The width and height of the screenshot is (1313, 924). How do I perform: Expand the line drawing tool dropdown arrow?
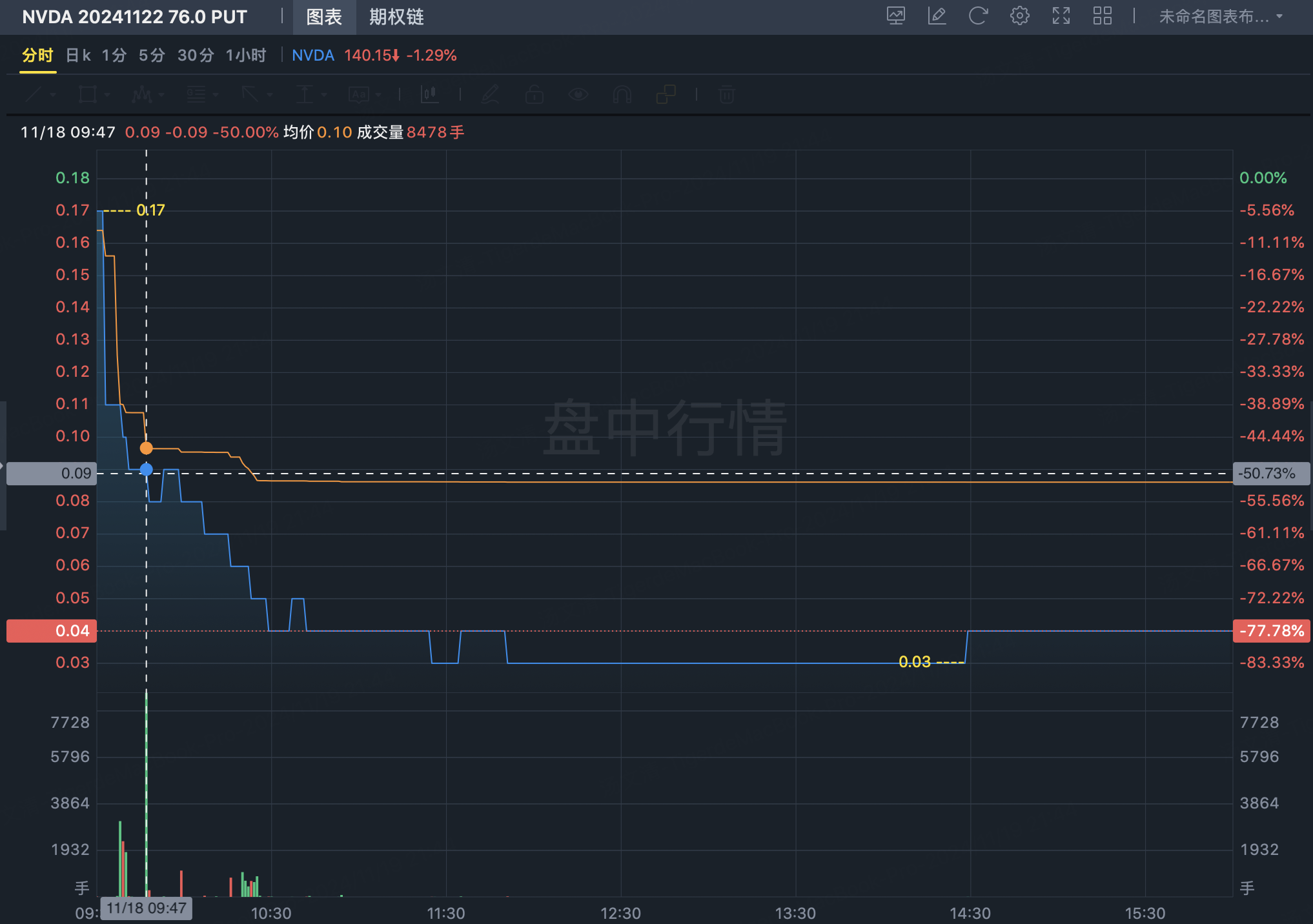[x=53, y=95]
